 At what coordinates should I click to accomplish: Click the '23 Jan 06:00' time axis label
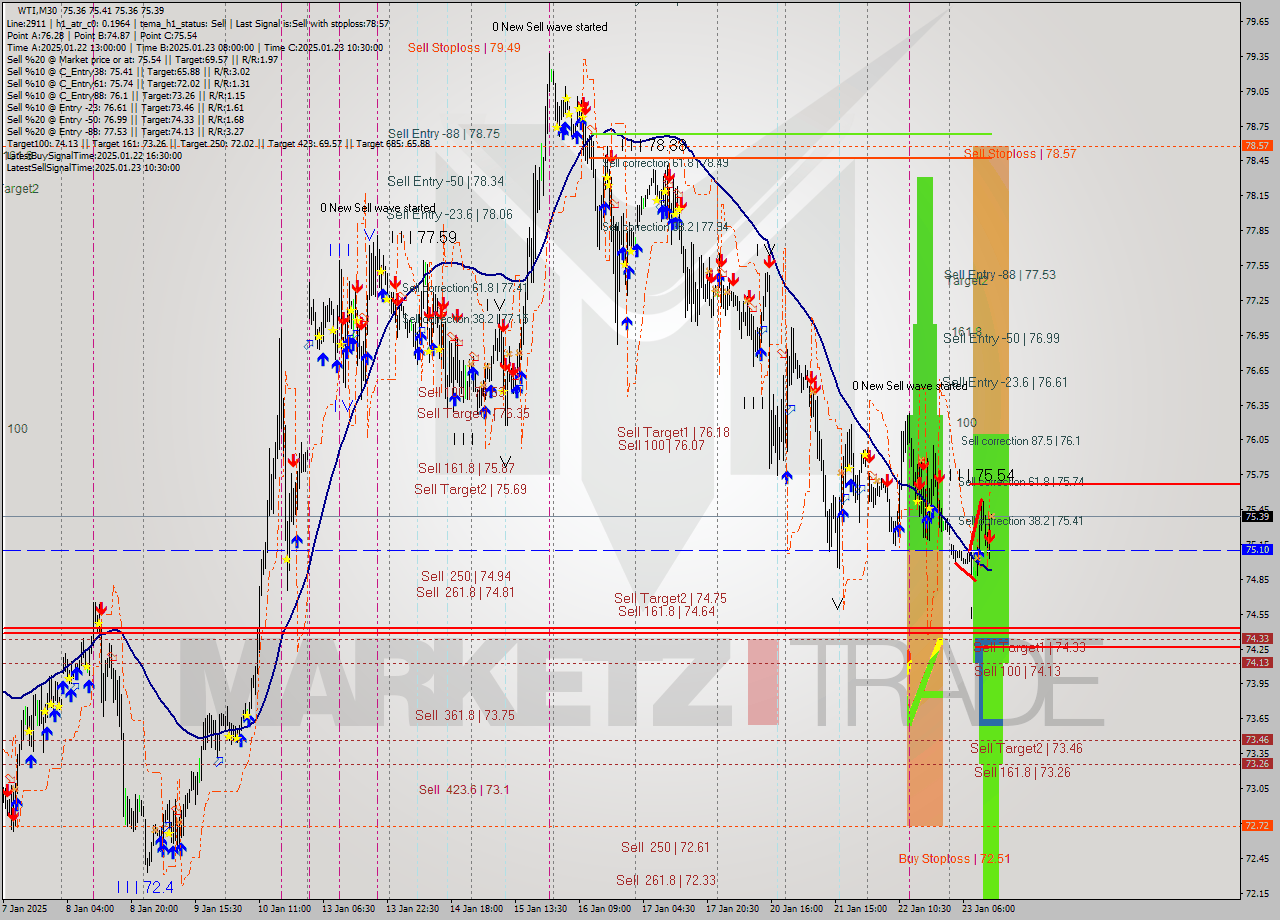click(987, 909)
